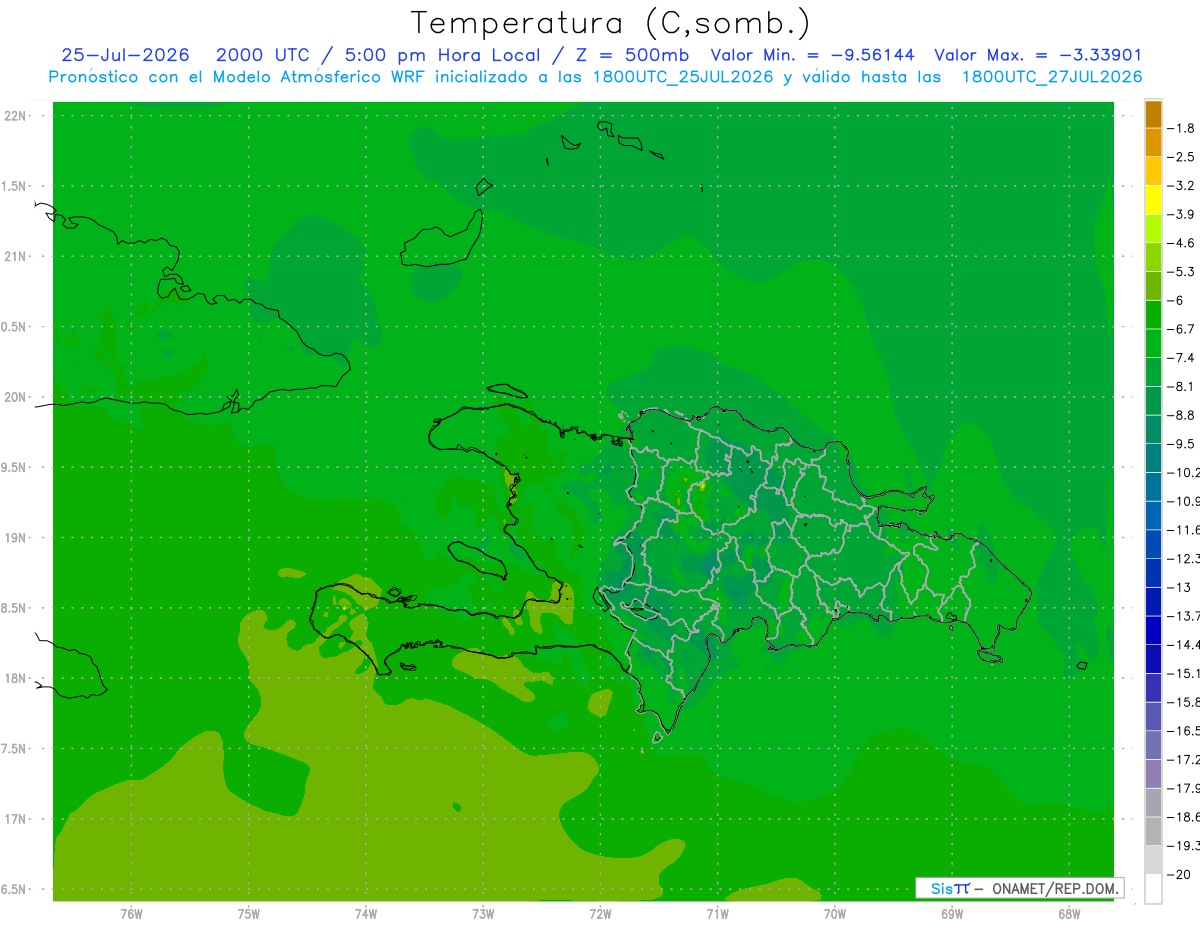Click the 'Valor Min. = -9.56144' value
The width and height of the screenshot is (1200, 927).
[x=812, y=55]
